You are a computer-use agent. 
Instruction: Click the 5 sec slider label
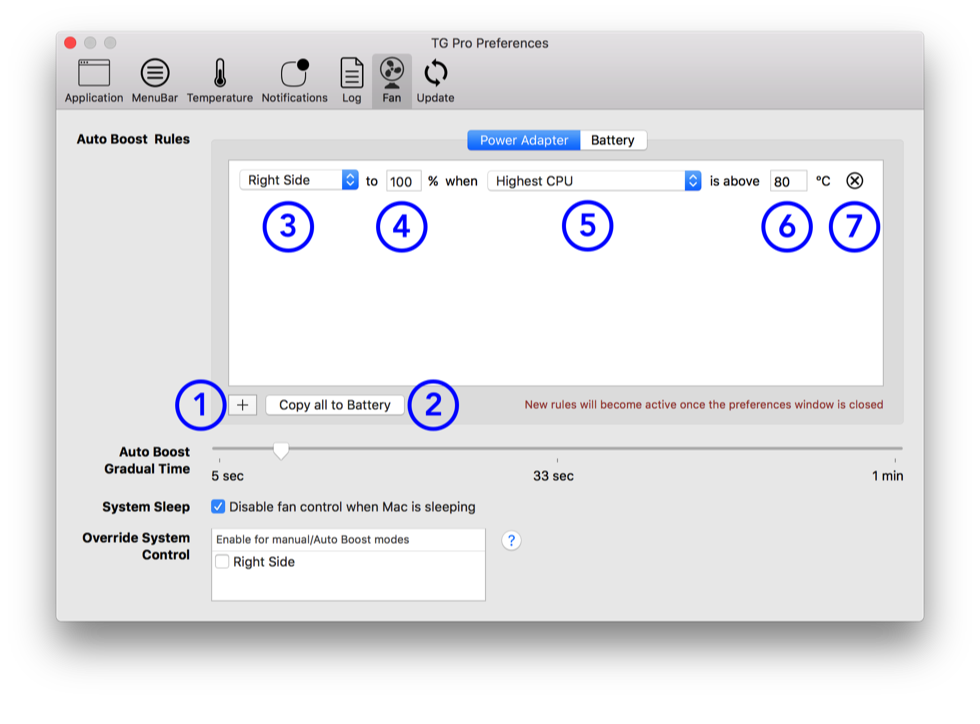[x=228, y=476]
